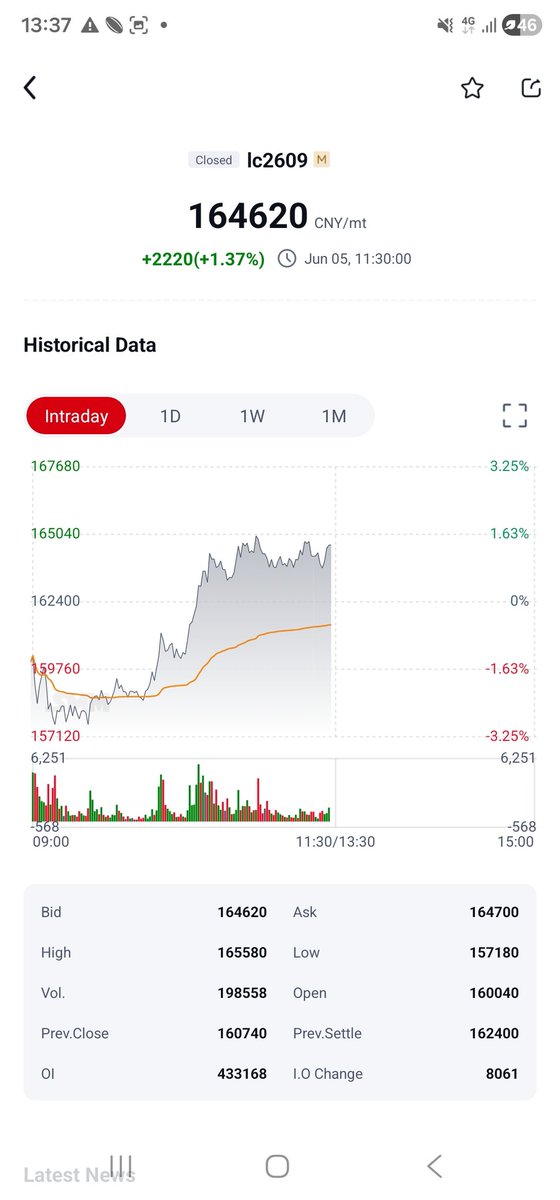Tap the Open value 160040
The height and width of the screenshot is (1200, 560).
(494, 993)
